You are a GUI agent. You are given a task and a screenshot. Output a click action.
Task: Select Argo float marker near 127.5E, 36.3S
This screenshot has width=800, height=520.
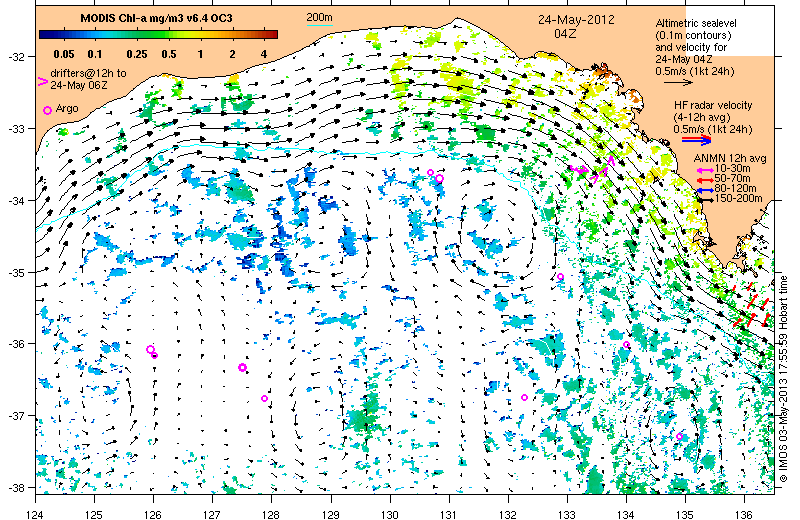point(242,367)
